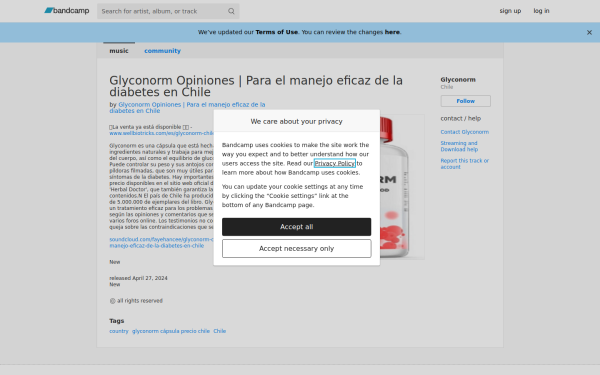Select the Chile tag

pos(219,331)
